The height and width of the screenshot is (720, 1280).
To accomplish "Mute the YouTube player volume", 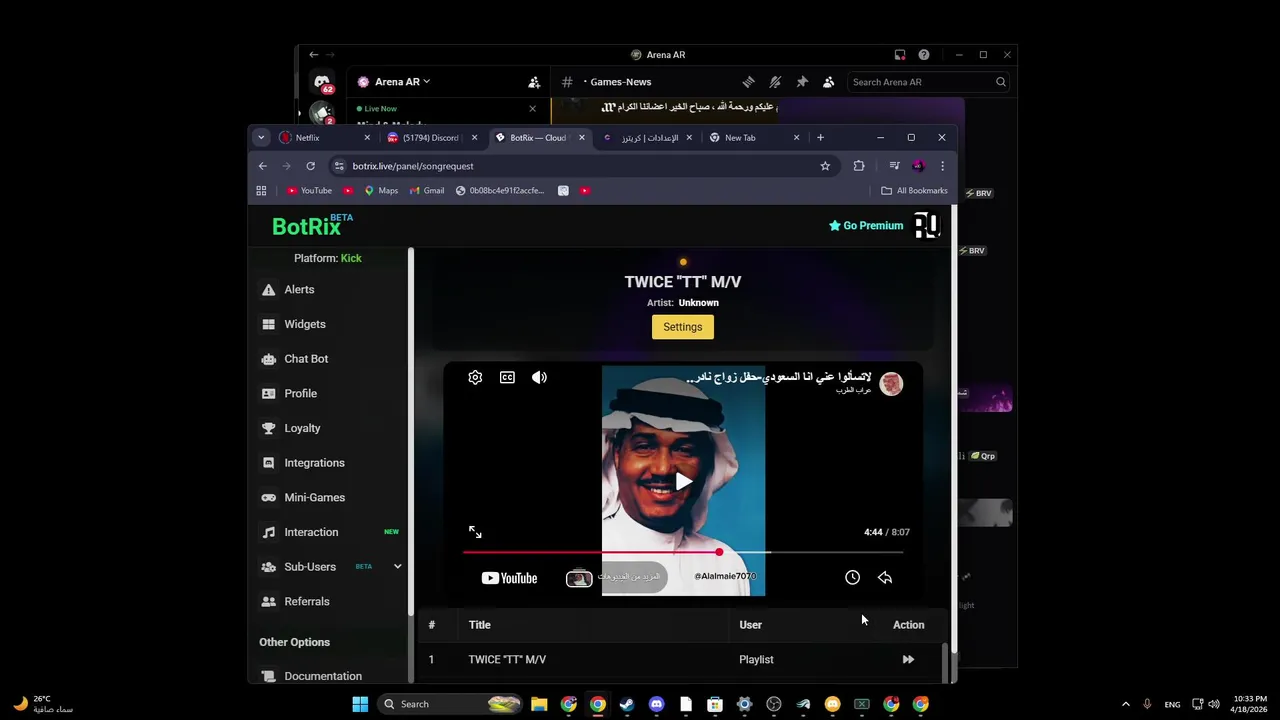I will point(539,377).
